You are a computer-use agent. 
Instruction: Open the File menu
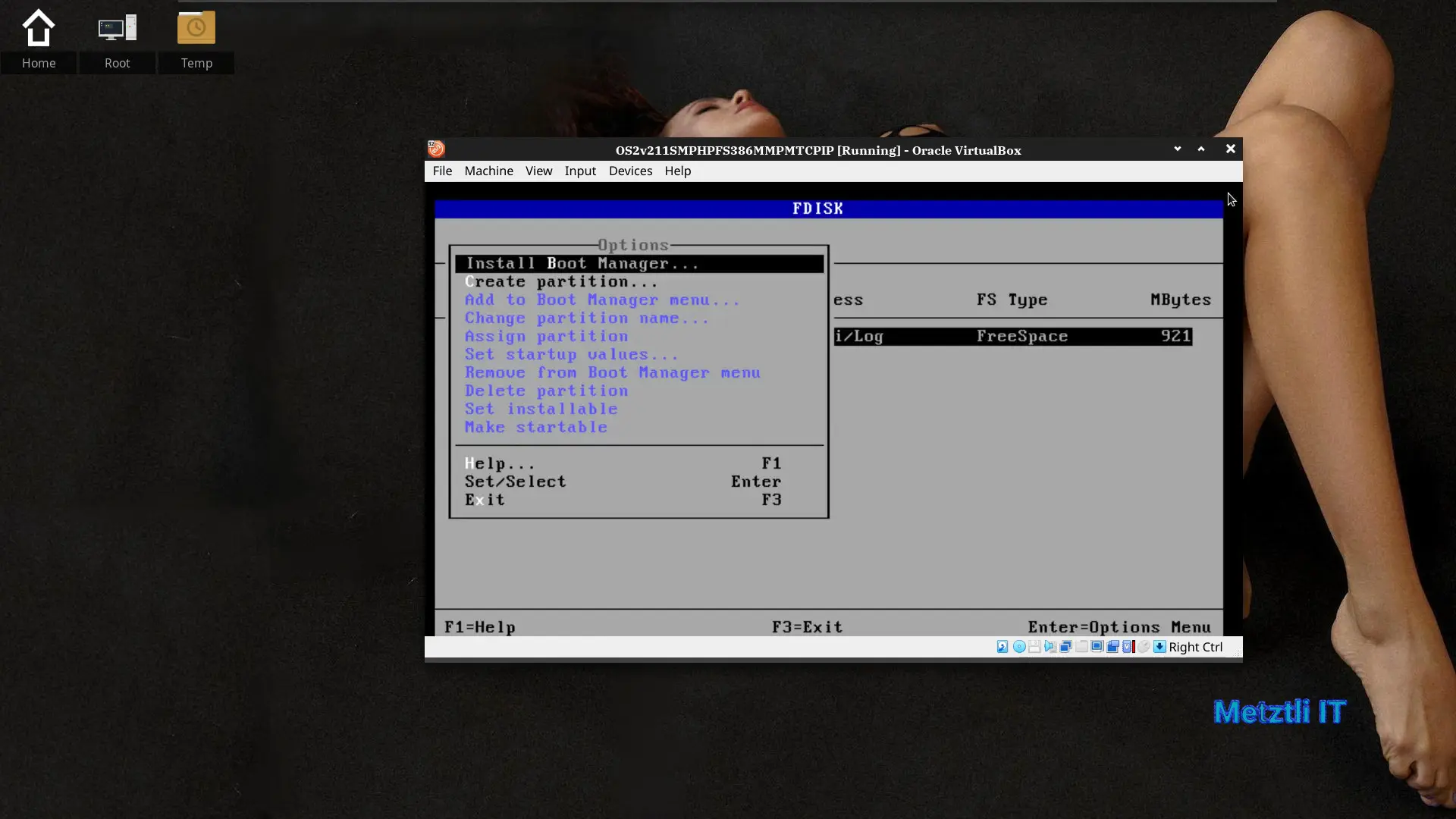pos(442,171)
